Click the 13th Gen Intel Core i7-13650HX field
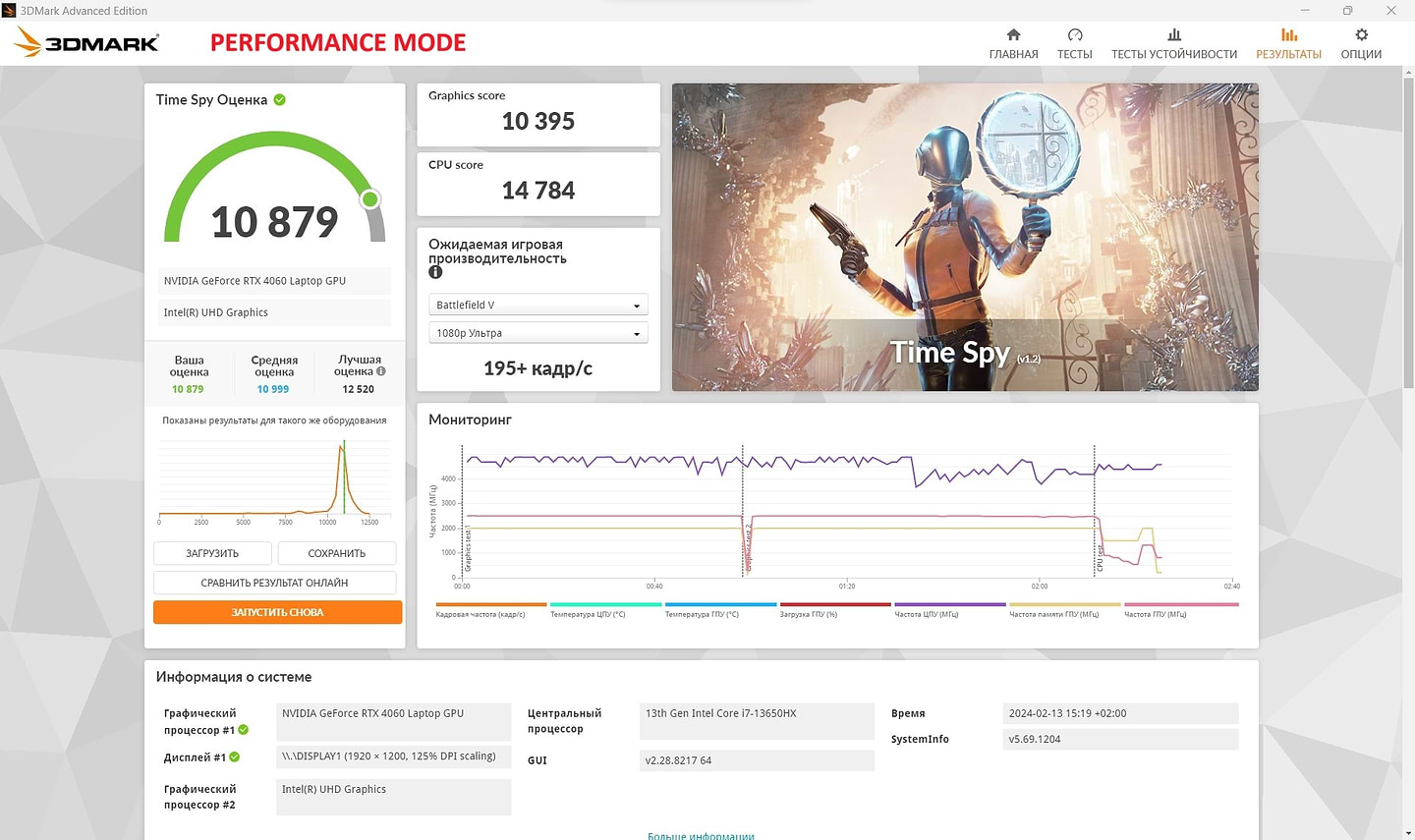Screen dimensions: 1415x840 pyautogui.click(x=757, y=721)
